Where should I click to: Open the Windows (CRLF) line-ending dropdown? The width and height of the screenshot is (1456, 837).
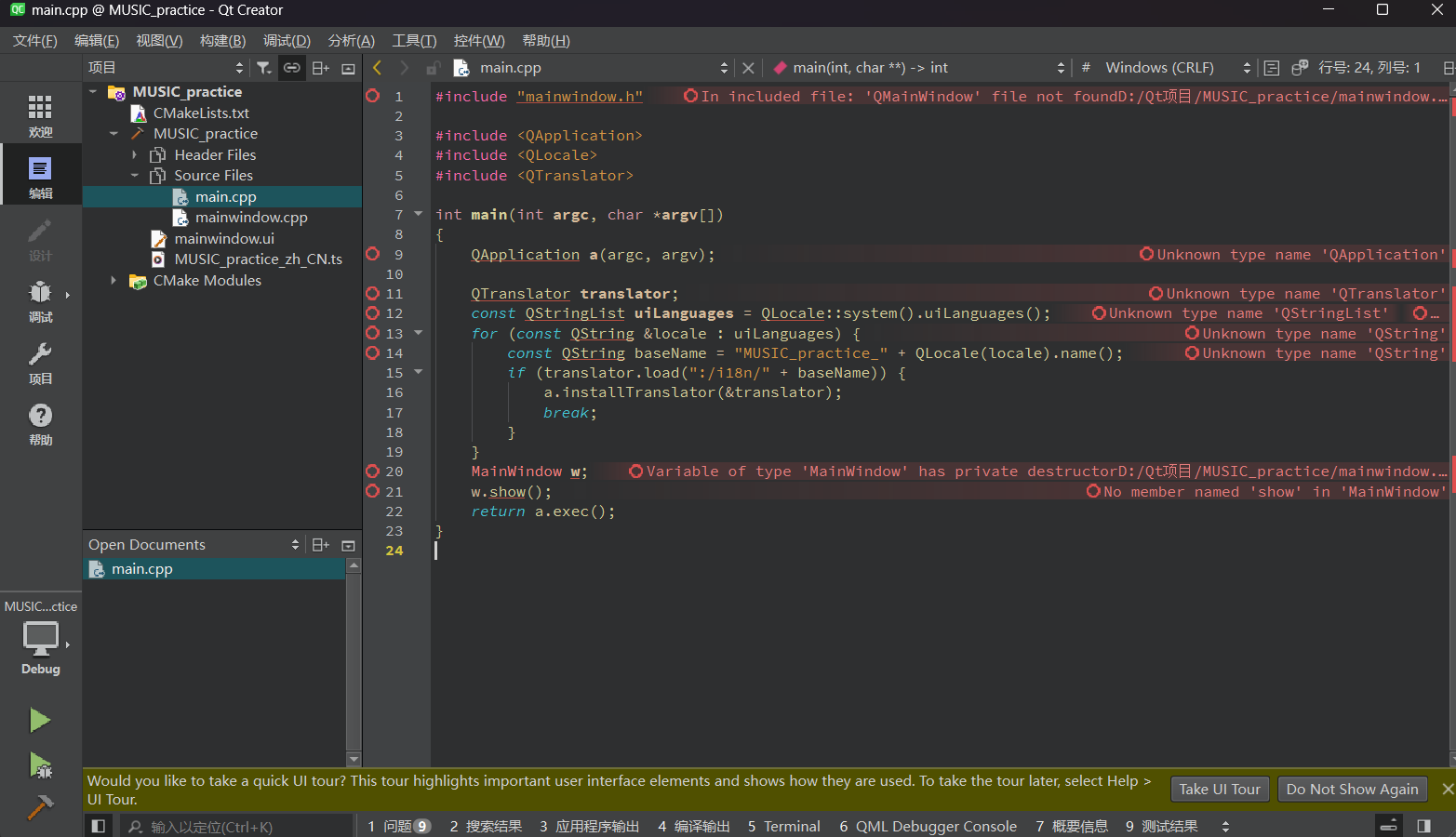[x=1177, y=68]
